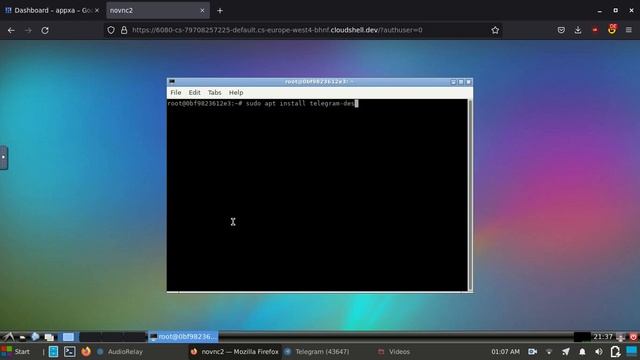Click the red logout icon in remote panel
Image resolution: width=640 pixels, height=360 pixels.
pyautogui.click(x=633, y=337)
